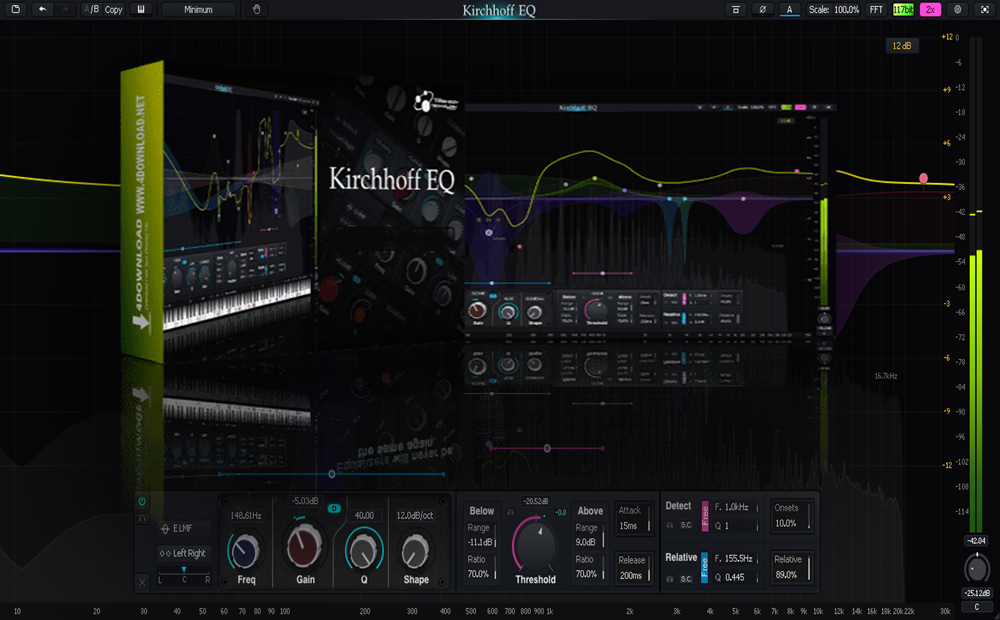
Task: Toggle the band power button
Action: (142, 501)
